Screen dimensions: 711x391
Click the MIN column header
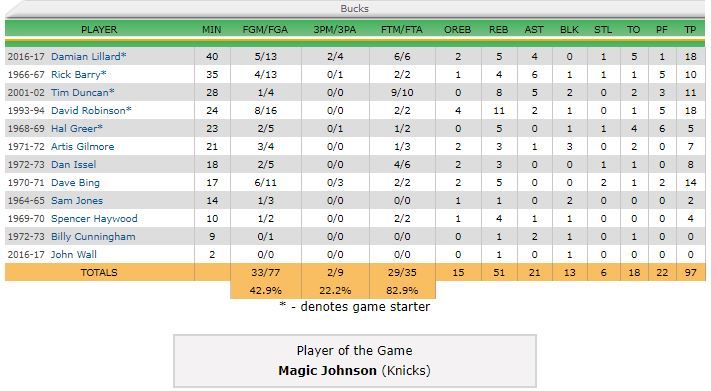[x=212, y=30]
